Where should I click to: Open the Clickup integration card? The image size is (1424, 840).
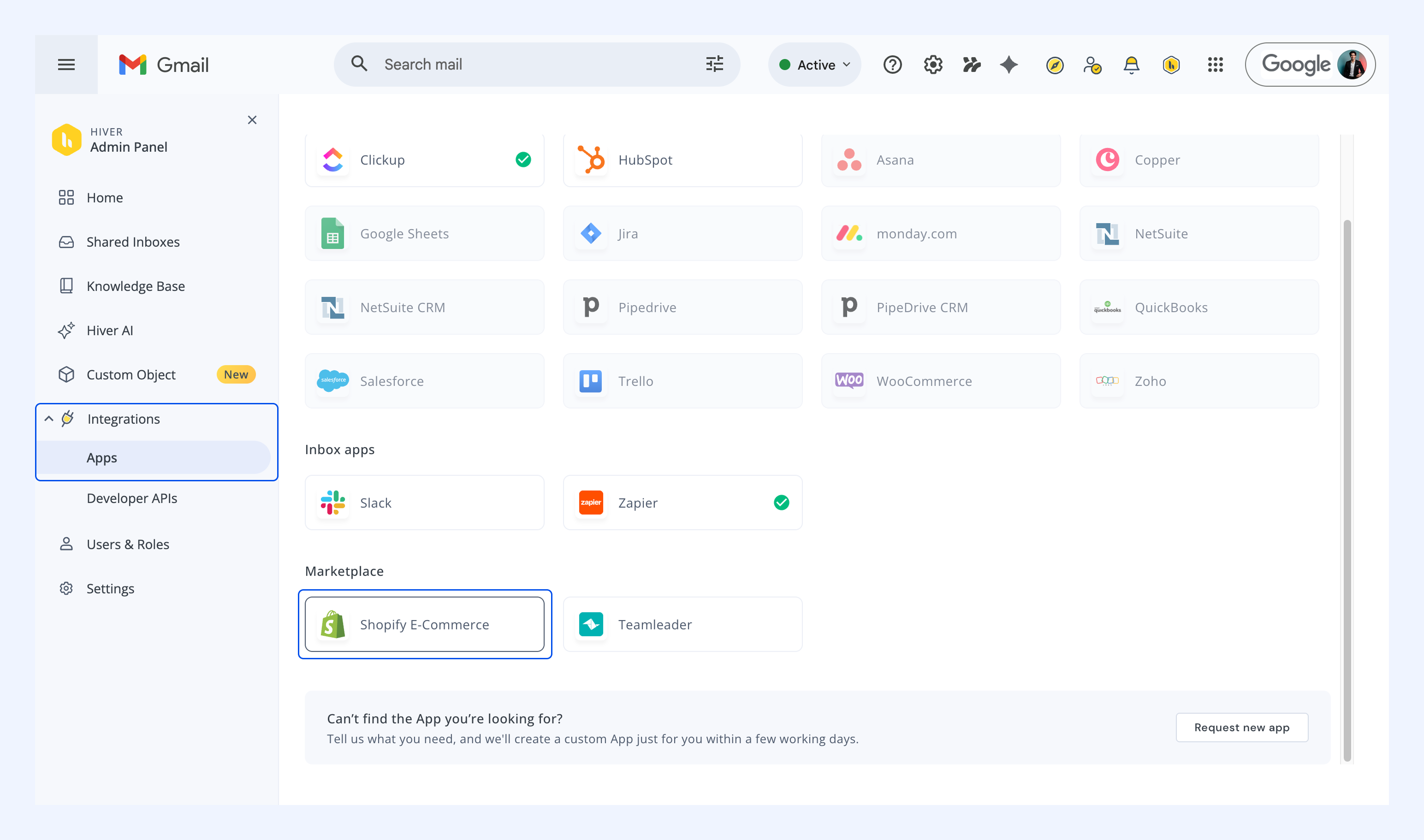424,160
